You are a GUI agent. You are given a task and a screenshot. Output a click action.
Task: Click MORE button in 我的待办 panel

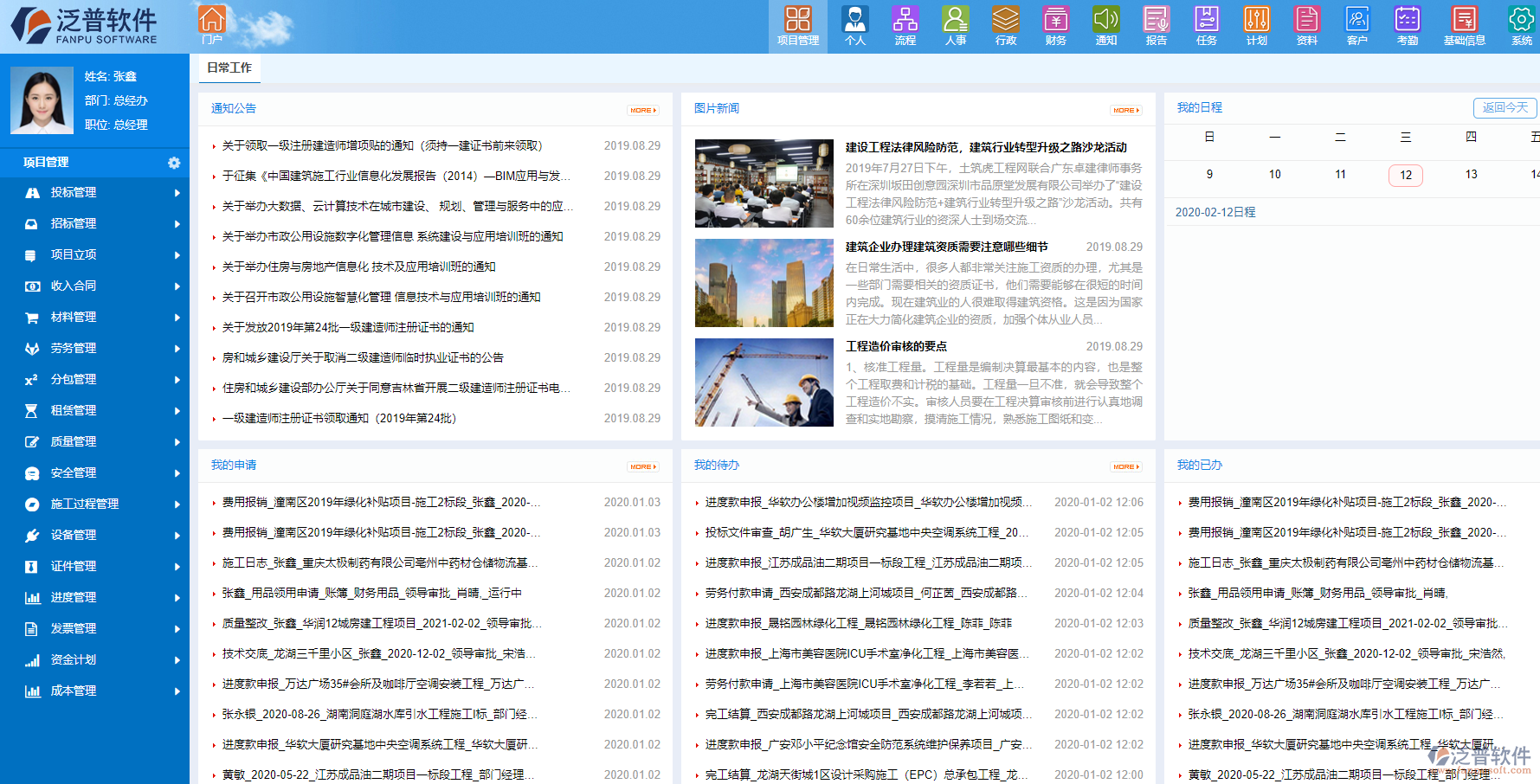(1126, 466)
